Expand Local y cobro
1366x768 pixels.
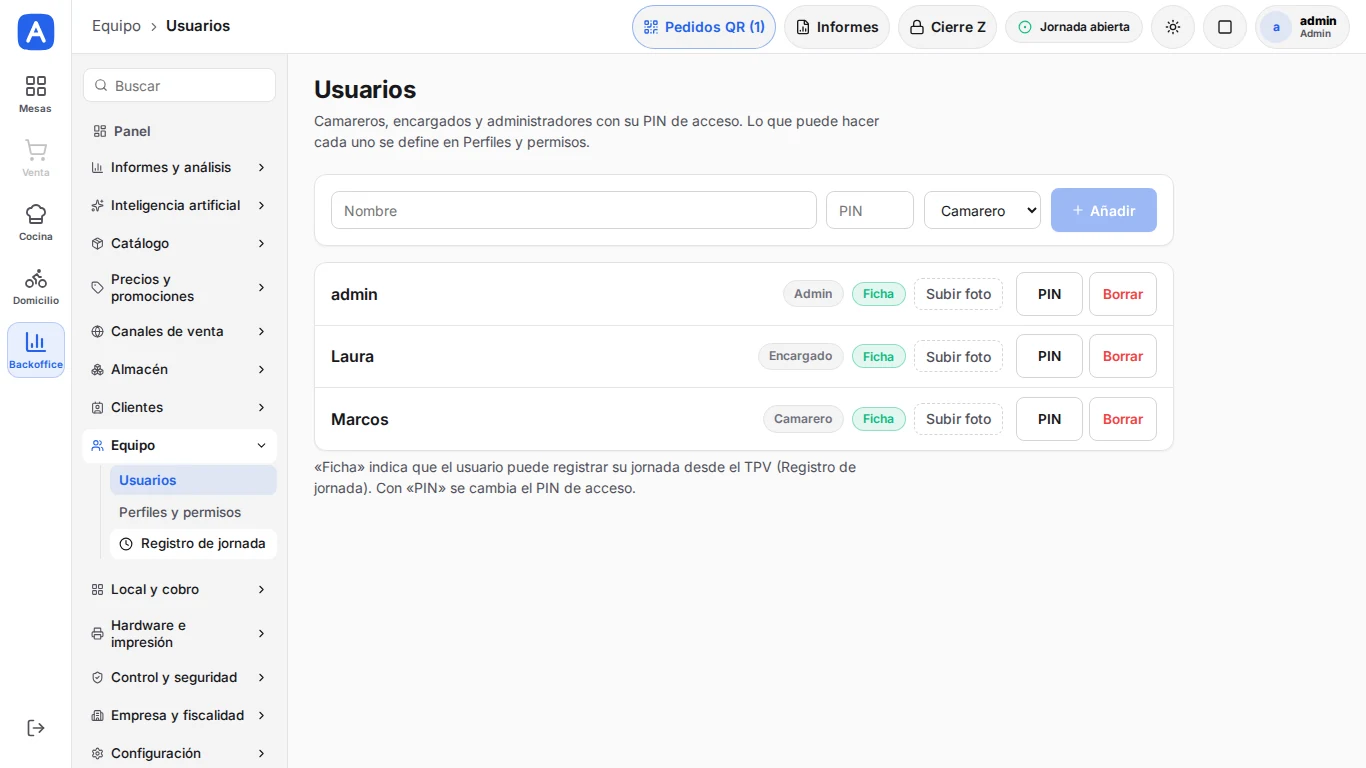coord(179,589)
